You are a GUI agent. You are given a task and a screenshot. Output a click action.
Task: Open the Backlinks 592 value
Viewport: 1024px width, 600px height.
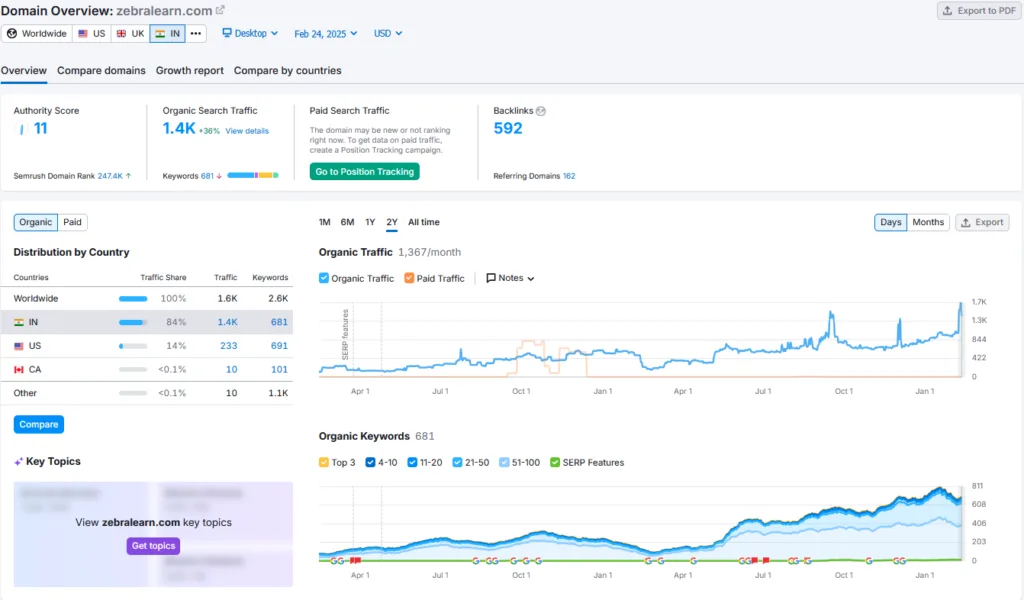508,129
